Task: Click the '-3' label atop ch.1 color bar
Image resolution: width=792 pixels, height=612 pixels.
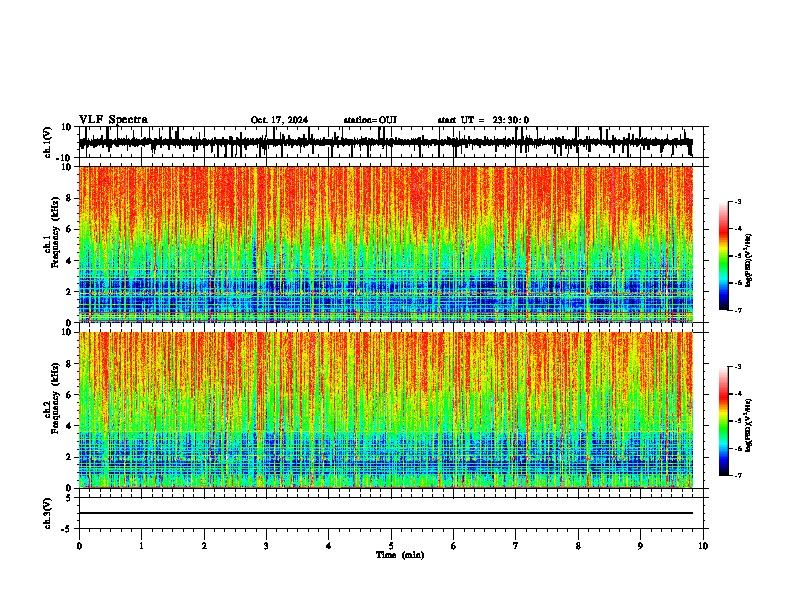Action: 738,201
